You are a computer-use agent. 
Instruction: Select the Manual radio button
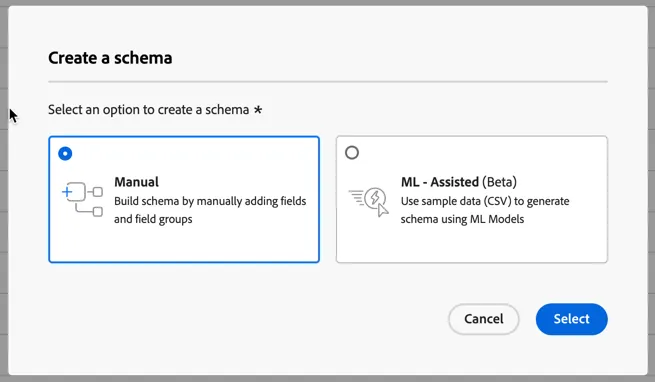pos(65,153)
